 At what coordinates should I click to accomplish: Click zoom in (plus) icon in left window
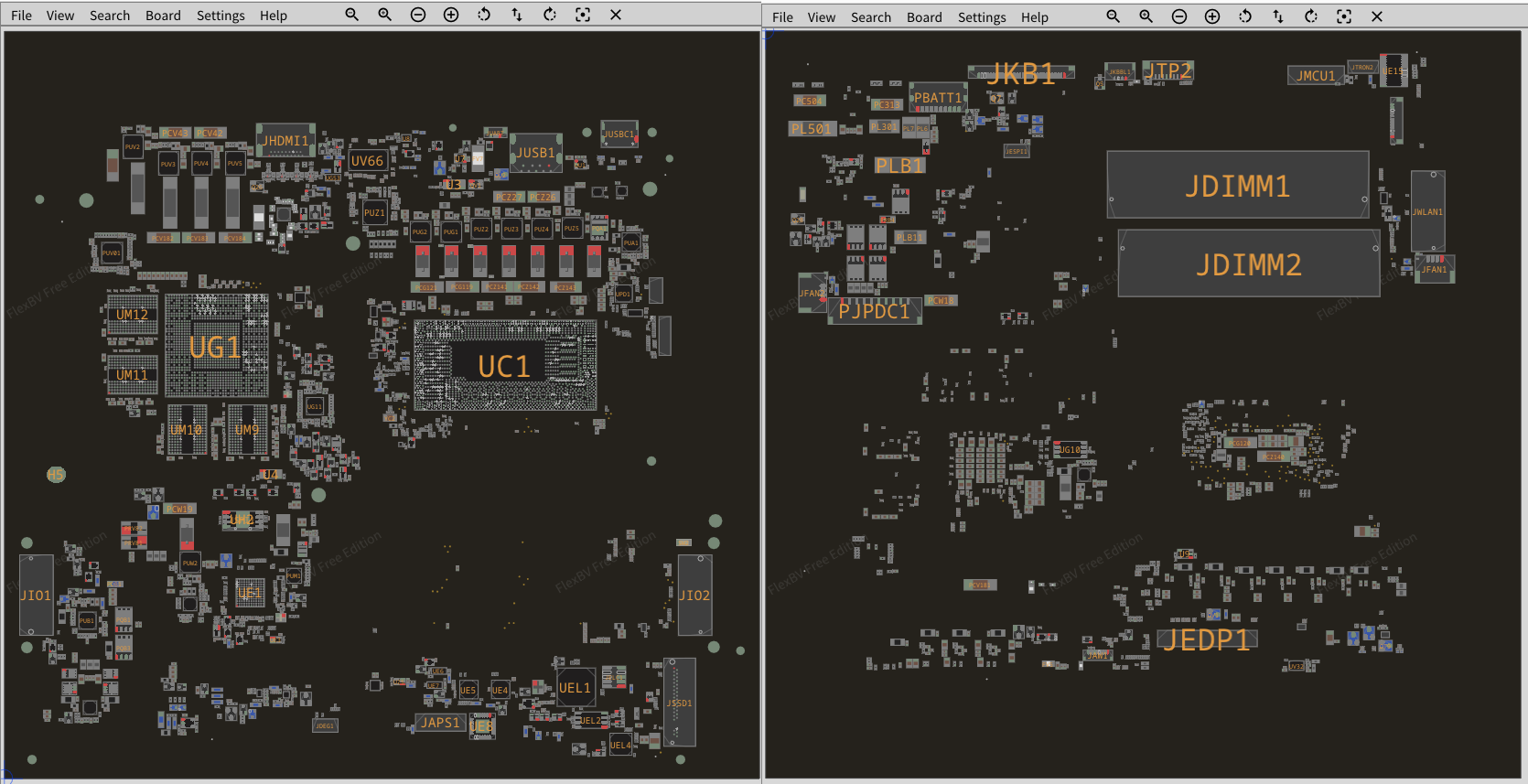click(451, 15)
